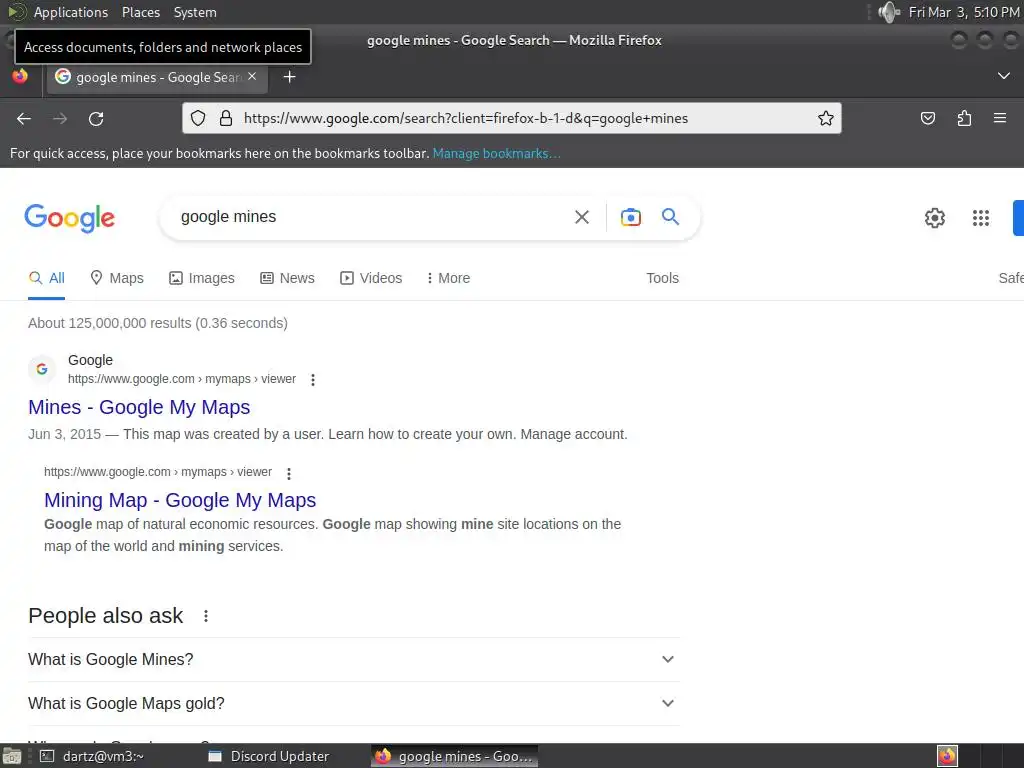Click the padlock site security icon

[x=226, y=118]
